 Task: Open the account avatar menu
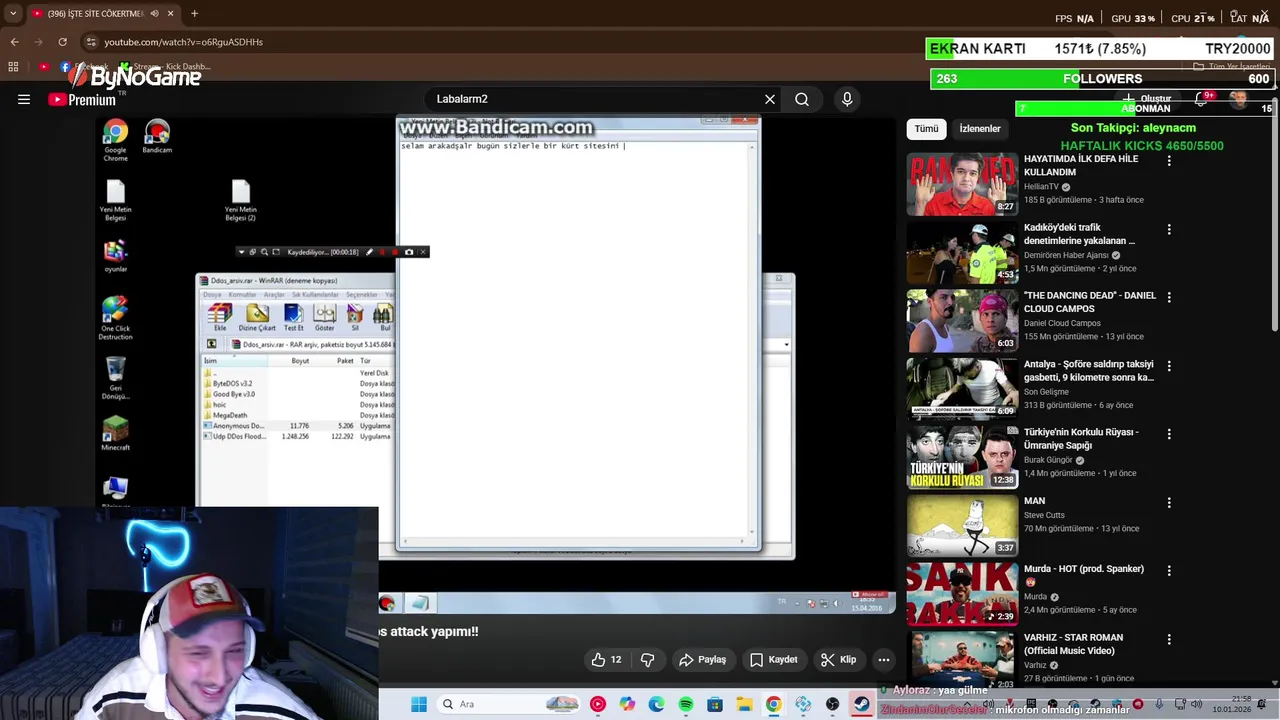[1239, 99]
